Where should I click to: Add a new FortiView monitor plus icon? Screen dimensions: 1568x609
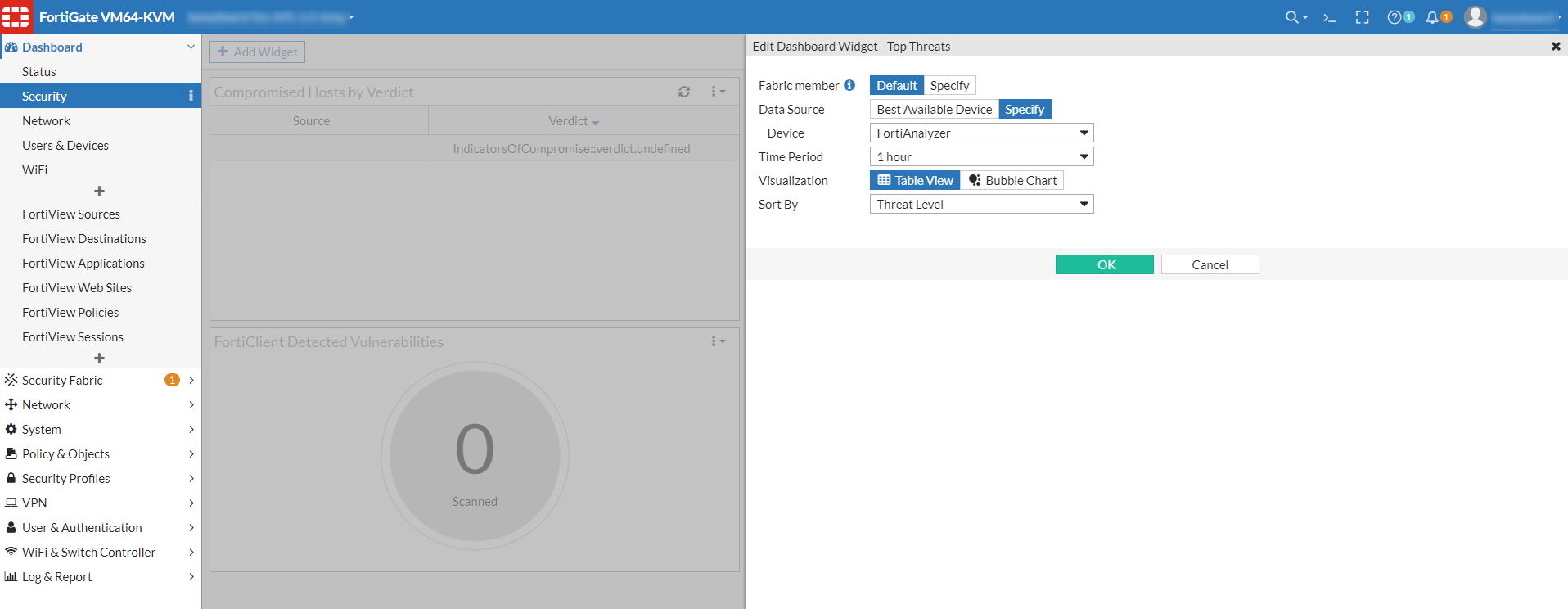click(x=99, y=358)
